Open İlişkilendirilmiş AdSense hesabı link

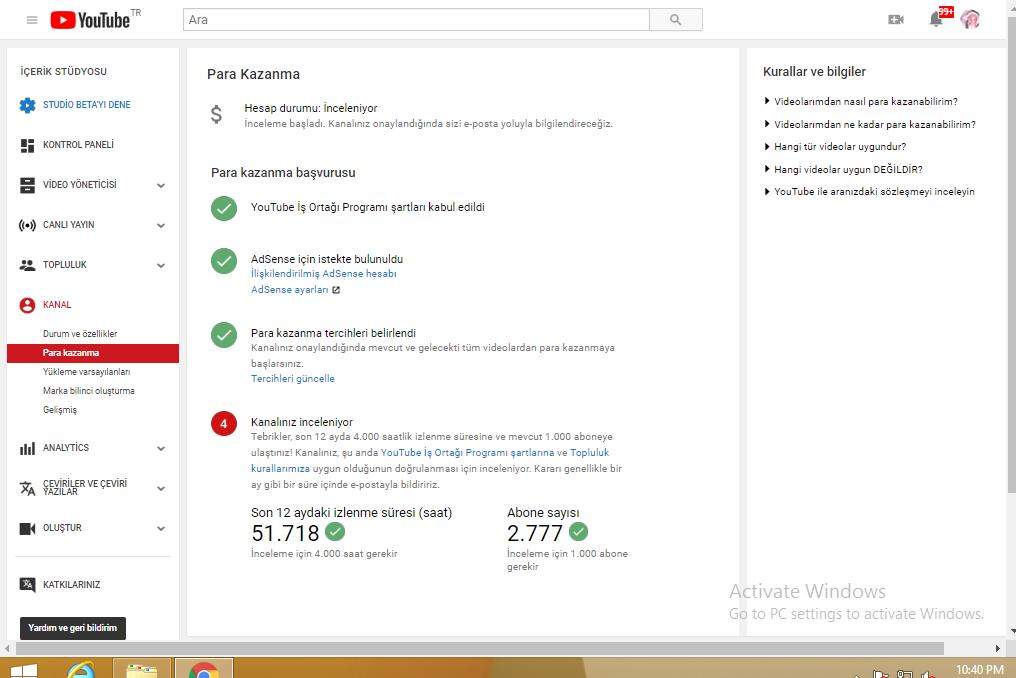click(323, 274)
